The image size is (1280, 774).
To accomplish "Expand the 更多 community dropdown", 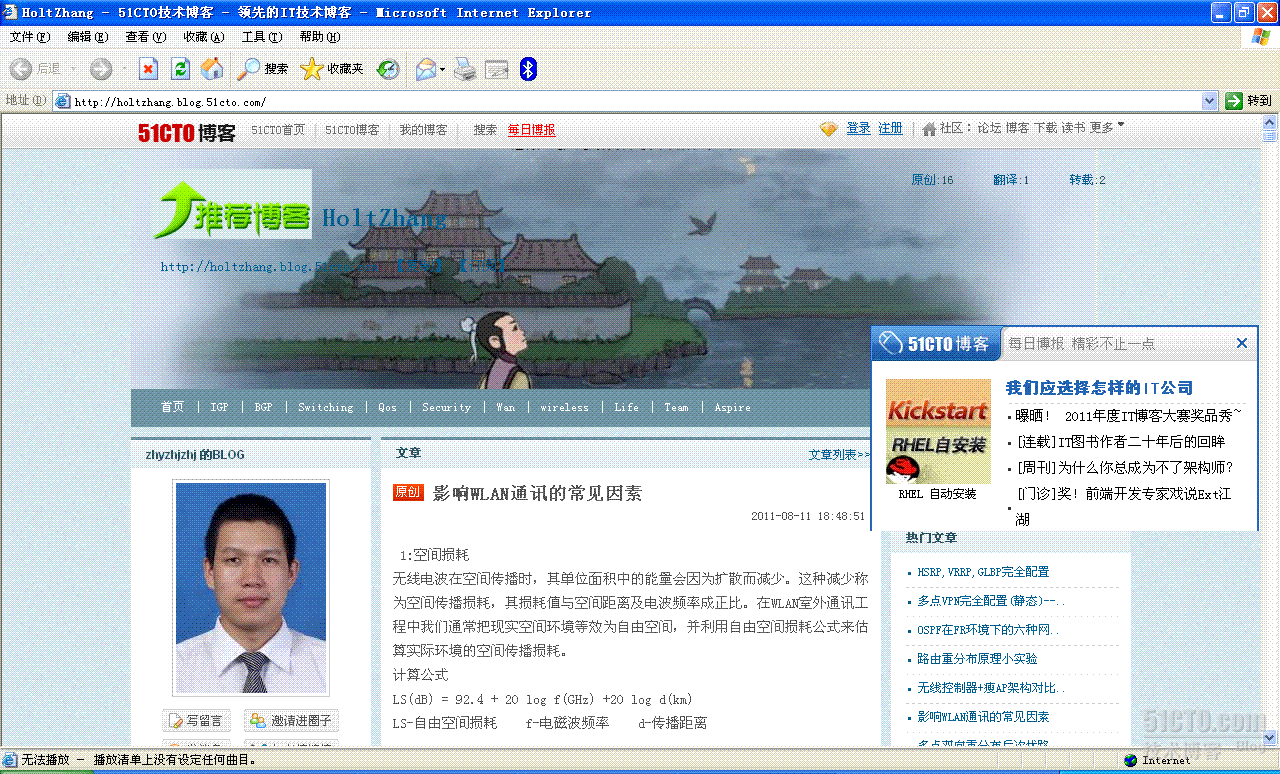I will click(1107, 128).
